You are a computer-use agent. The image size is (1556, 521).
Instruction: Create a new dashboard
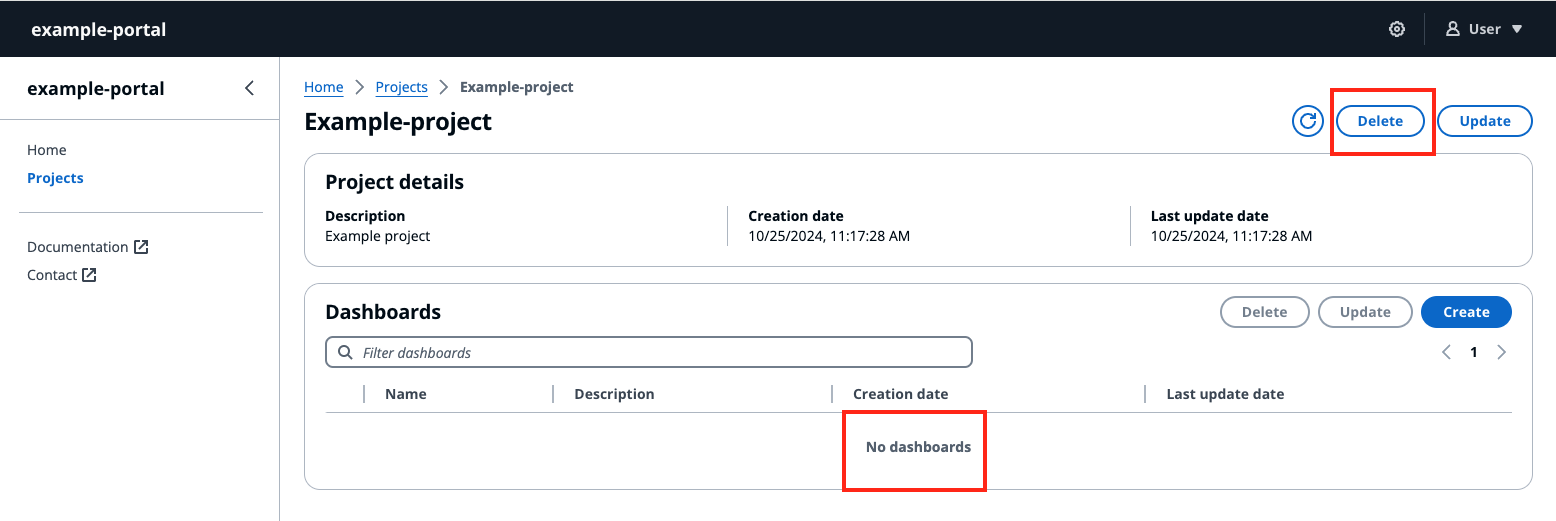pos(1466,312)
